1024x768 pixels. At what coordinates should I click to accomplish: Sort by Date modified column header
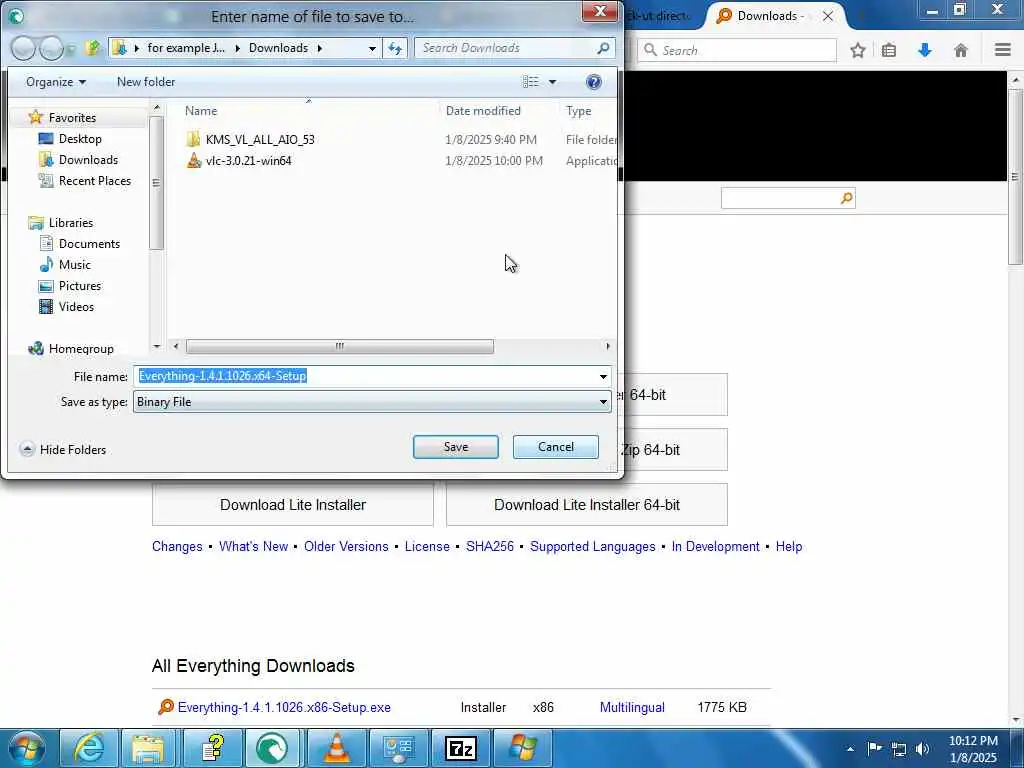coord(483,110)
